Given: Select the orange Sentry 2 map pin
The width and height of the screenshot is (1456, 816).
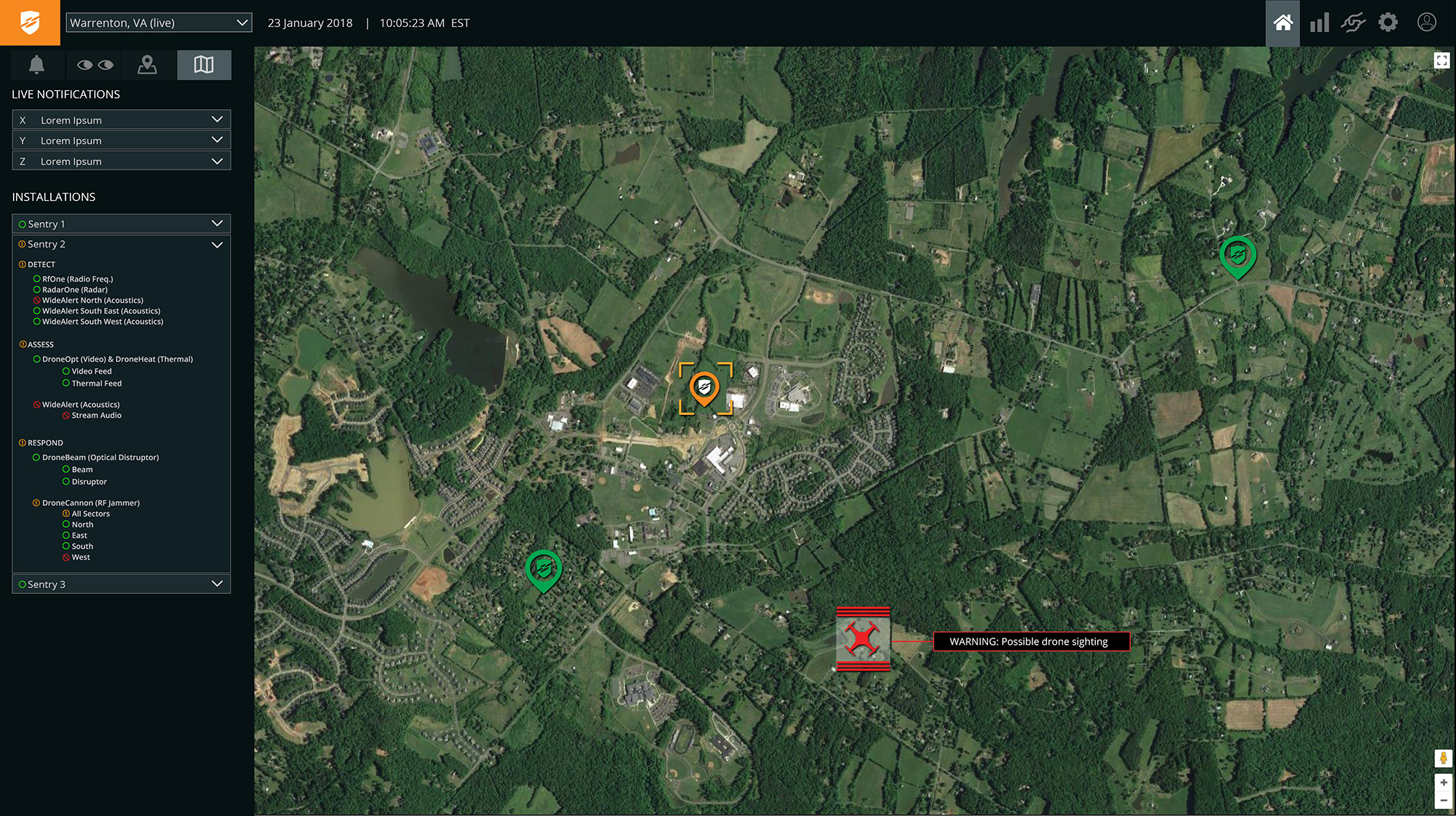Looking at the screenshot, I should [704, 387].
